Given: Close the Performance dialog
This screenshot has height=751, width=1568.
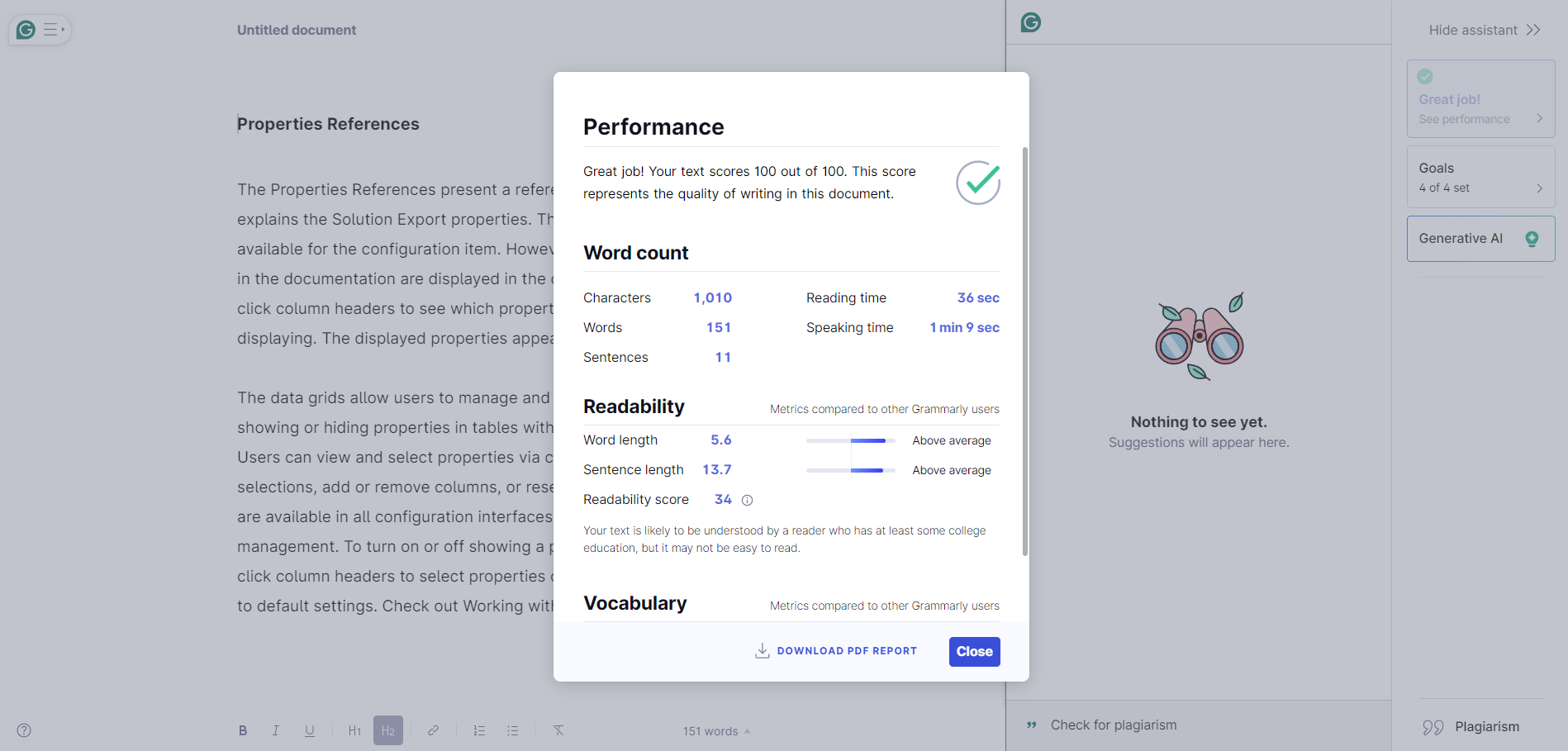Looking at the screenshot, I should [974, 652].
